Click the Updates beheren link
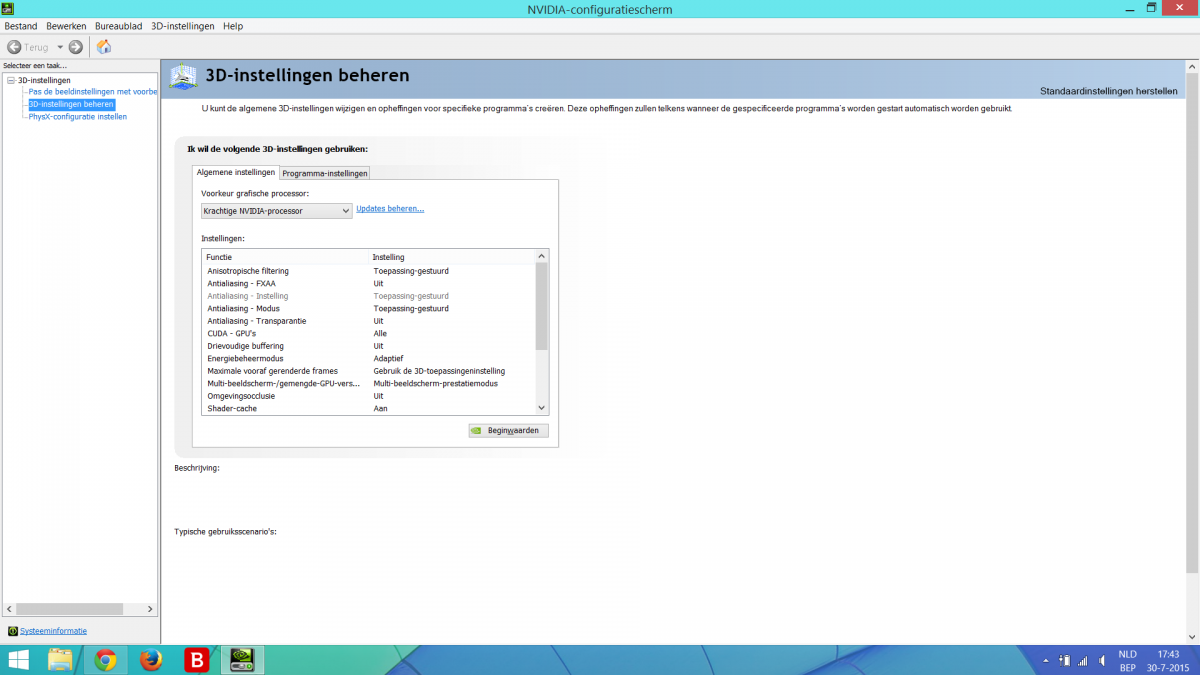Screen dimensions: 1200x675 (390, 208)
